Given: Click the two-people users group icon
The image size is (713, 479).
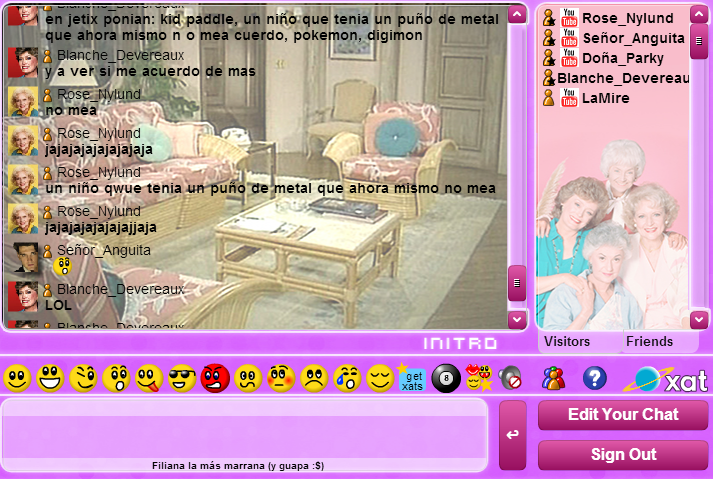Looking at the screenshot, I should 553,378.
